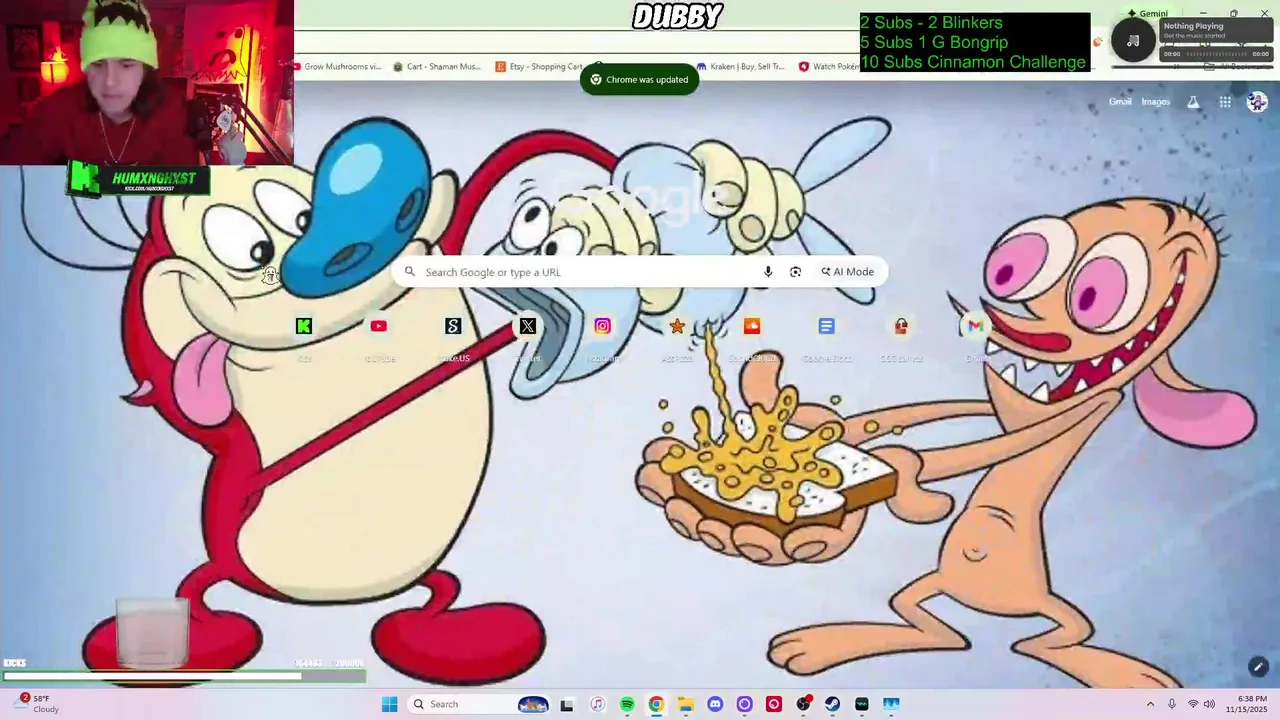The height and width of the screenshot is (720, 1280).
Task: Open OBS Studio from the taskbar
Action: click(803, 704)
